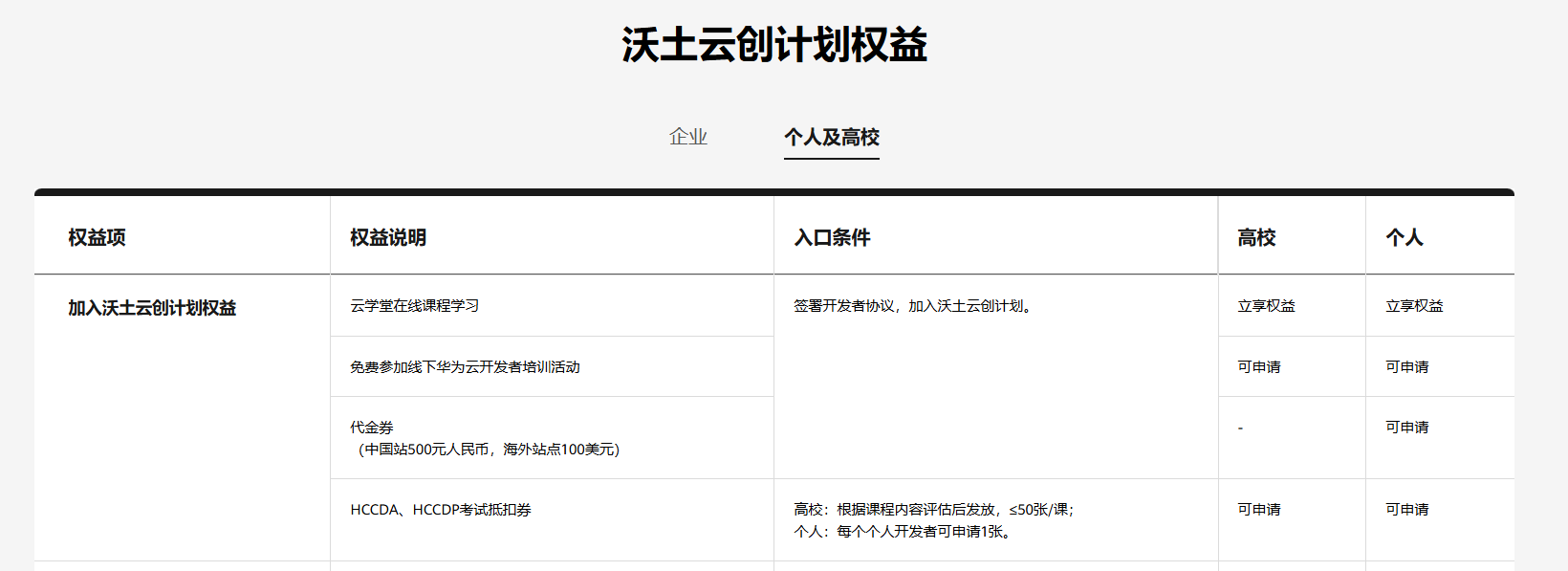Click 高校 可申请 for 考试抵扣券 row
Viewport: 1568px width, 571px height.
click(1259, 510)
